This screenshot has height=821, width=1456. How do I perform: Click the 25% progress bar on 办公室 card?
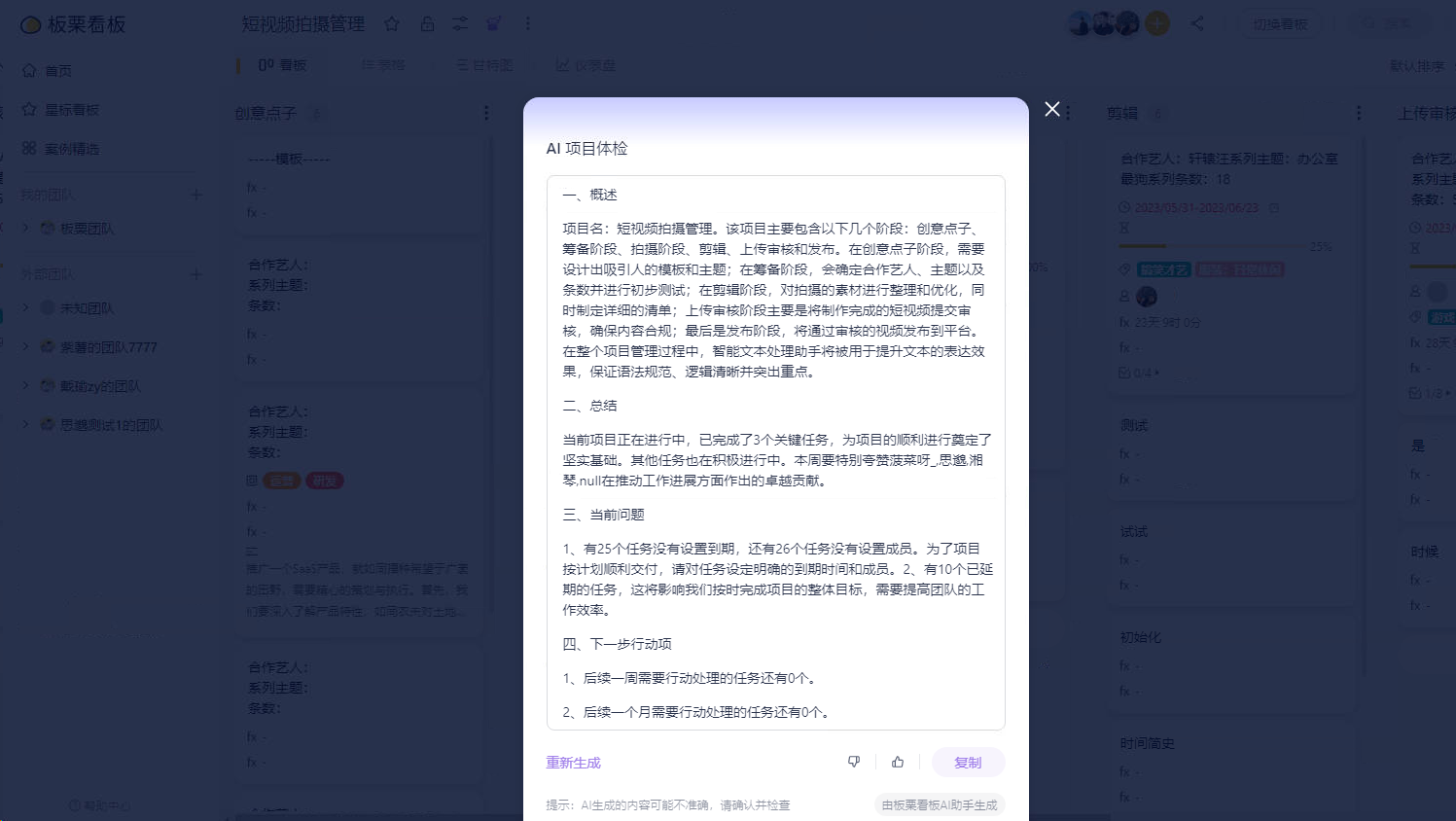click(x=1214, y=247)
